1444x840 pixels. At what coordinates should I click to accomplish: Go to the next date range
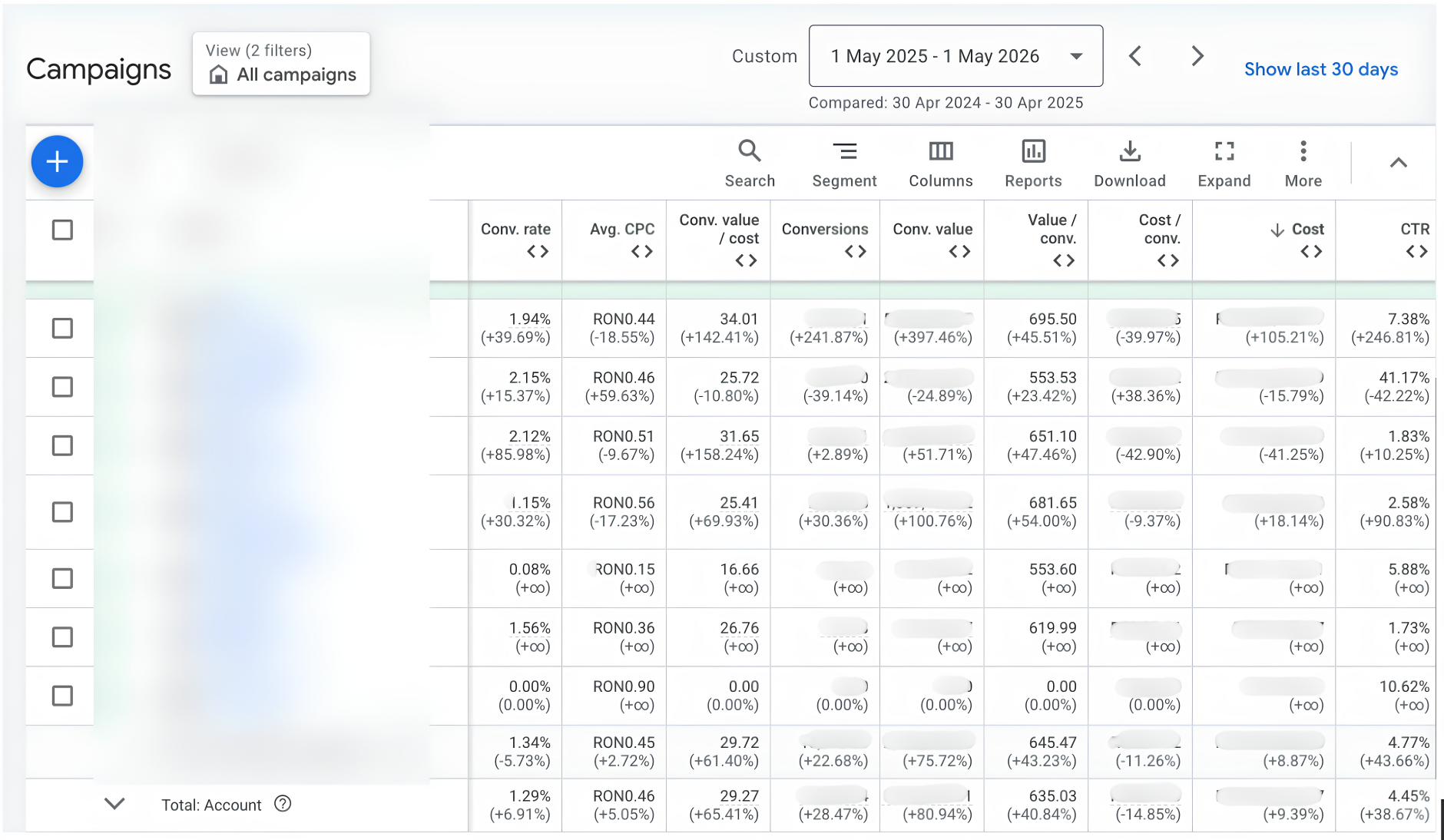[1197, 56]
